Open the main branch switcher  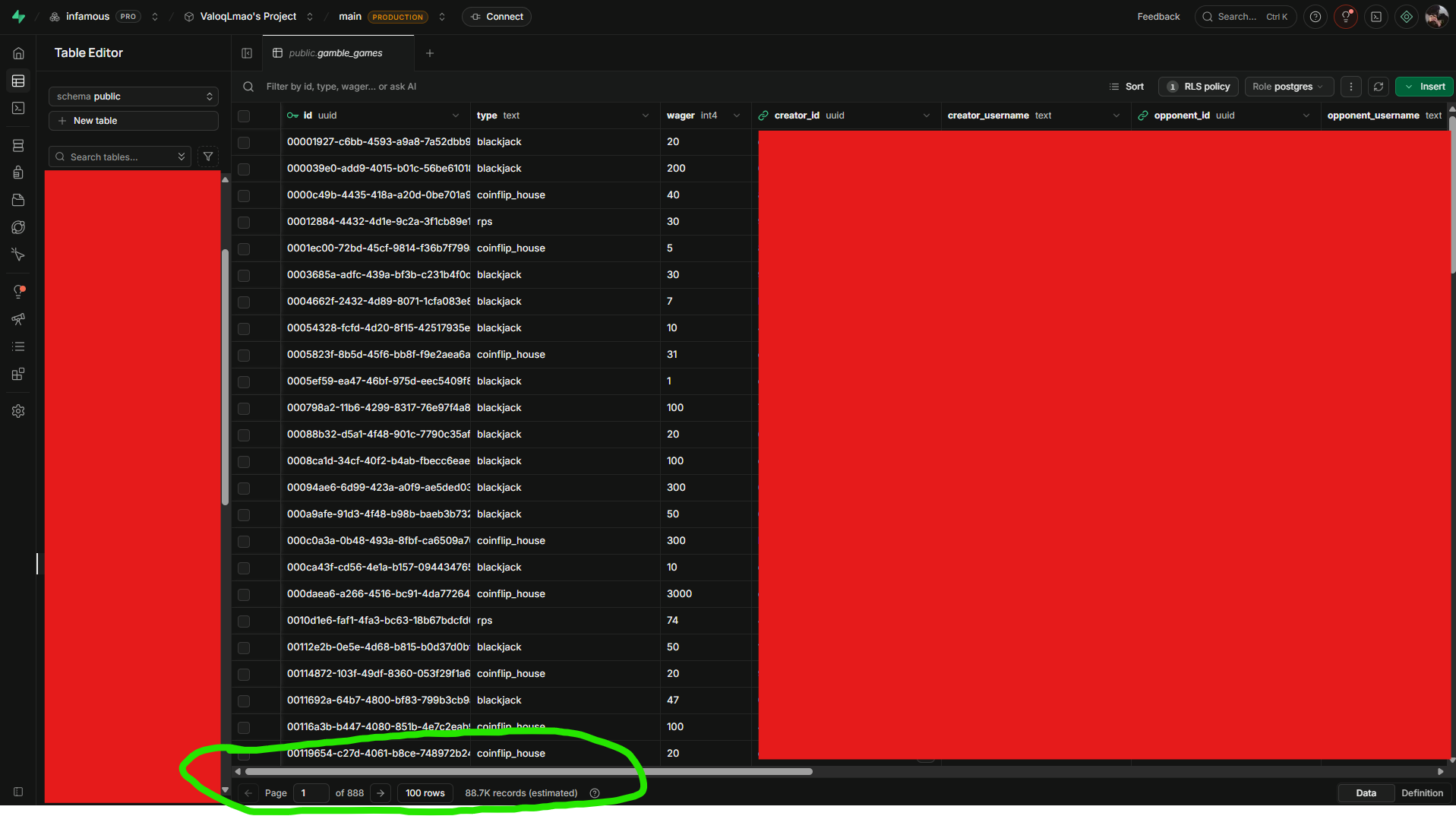pos(442,17)
